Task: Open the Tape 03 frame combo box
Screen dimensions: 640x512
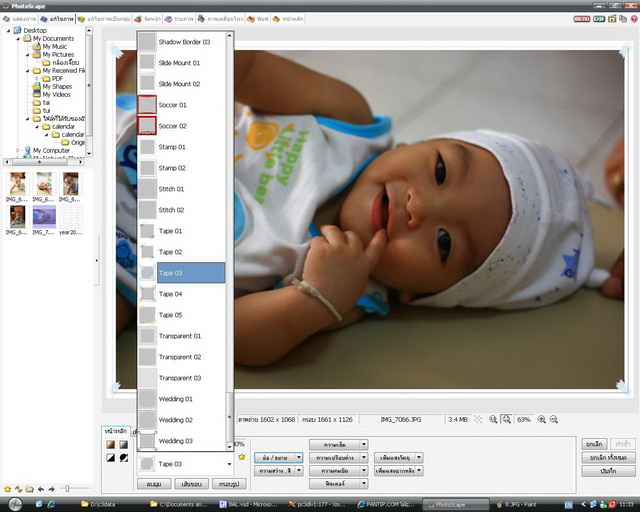Action: [x=185, y=464]
